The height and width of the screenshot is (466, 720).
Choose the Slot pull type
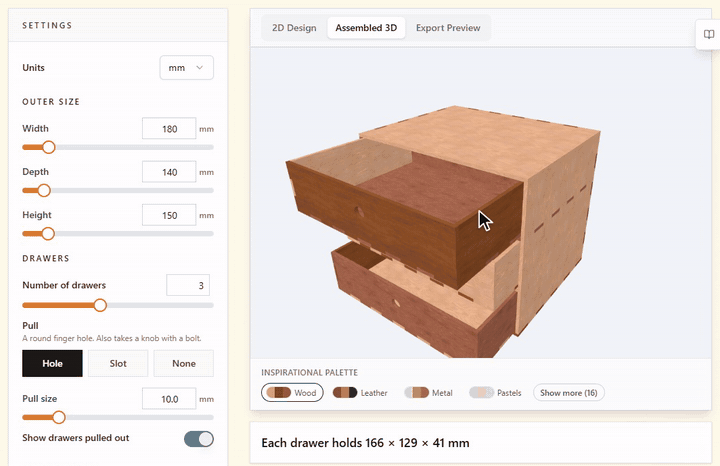pyautogui.click(x=118, y=363)
